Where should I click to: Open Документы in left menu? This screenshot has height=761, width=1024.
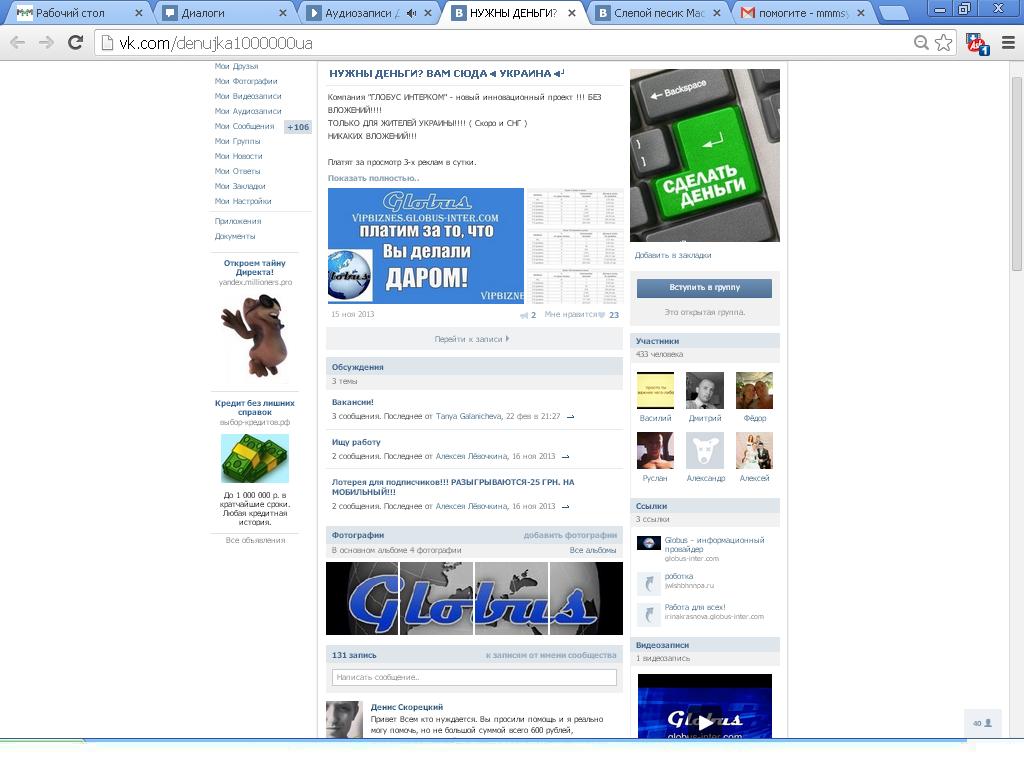pyautogui.click(x=235, y=236)
